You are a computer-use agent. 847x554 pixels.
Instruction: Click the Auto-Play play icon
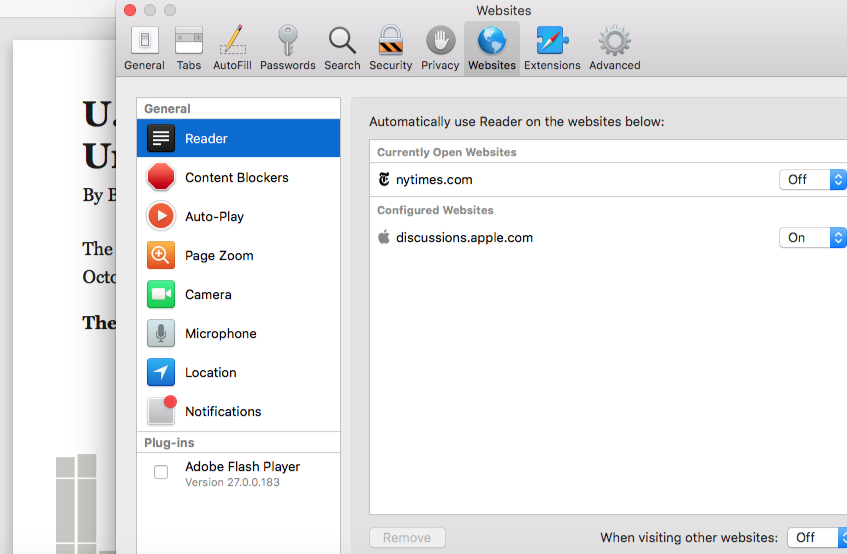[160, 216]
